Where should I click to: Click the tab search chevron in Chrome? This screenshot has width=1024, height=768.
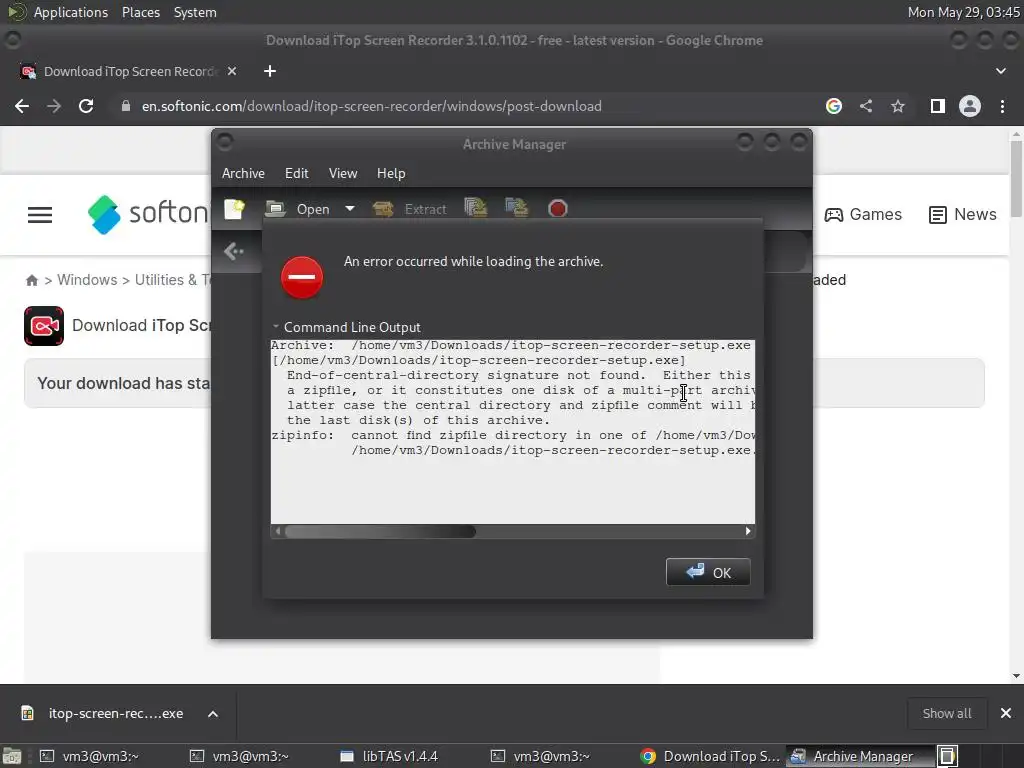click(1000, 71)
